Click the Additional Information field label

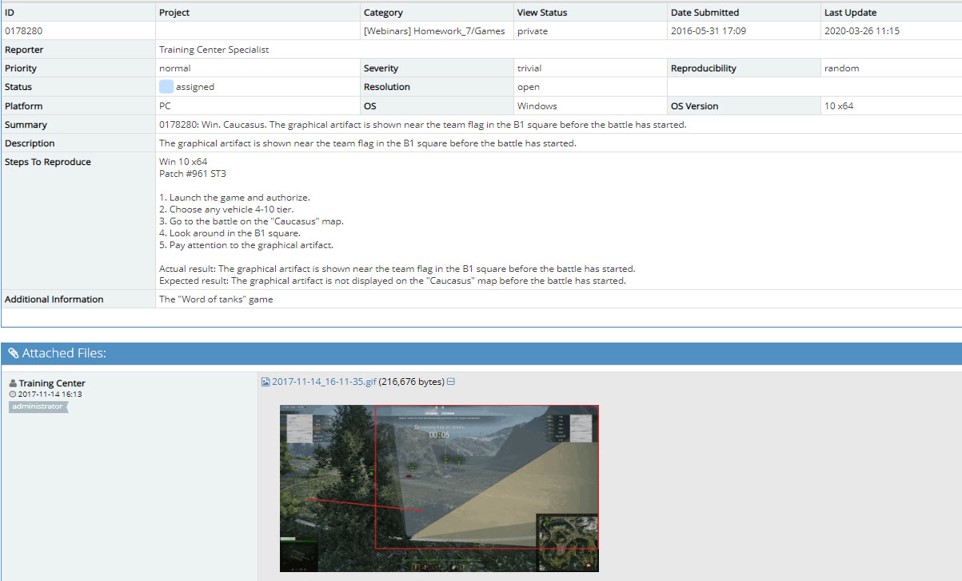(x=54, y=299)
